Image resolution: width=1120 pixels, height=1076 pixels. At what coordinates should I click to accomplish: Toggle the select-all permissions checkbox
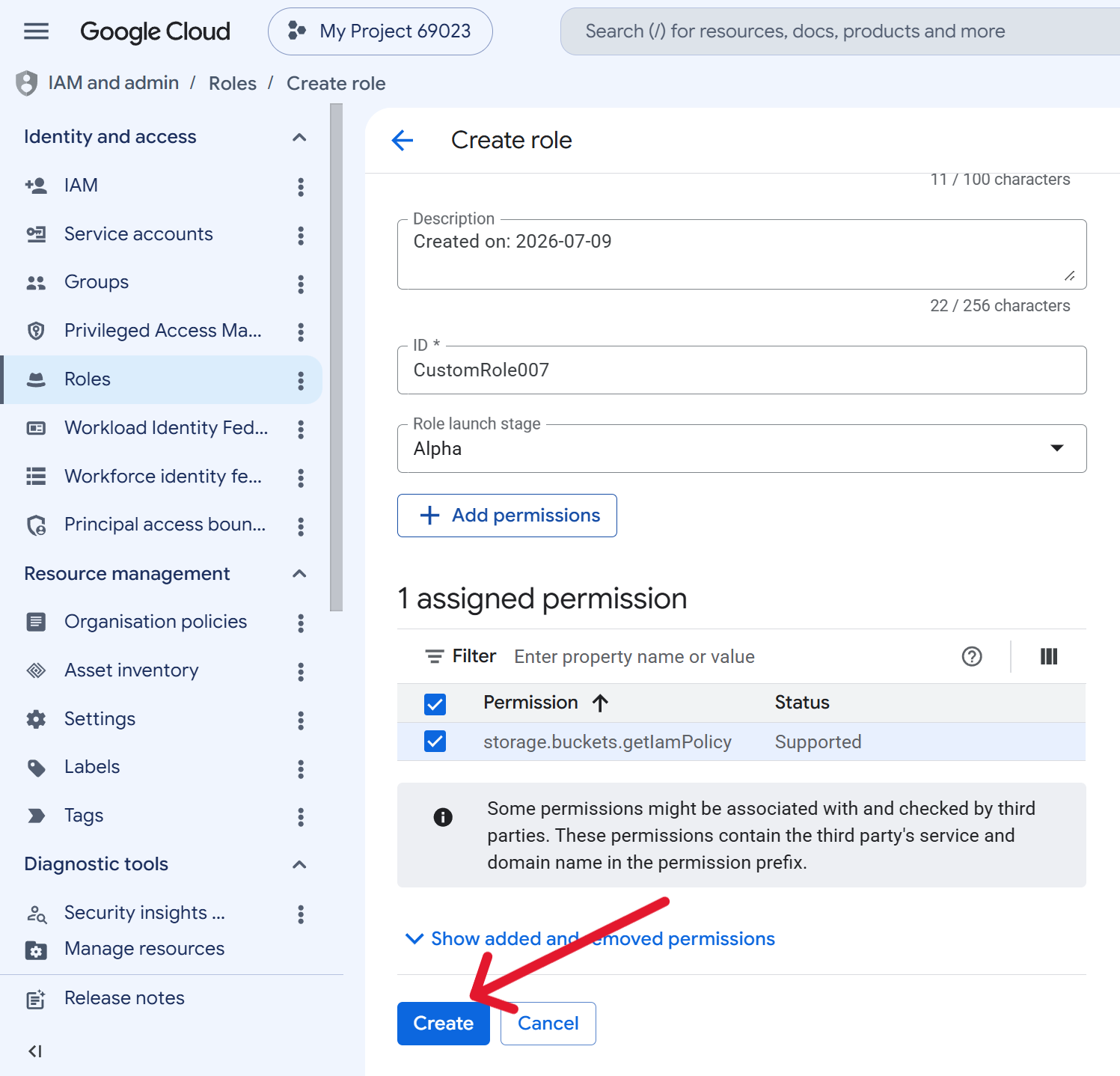(x=435, y=703)
